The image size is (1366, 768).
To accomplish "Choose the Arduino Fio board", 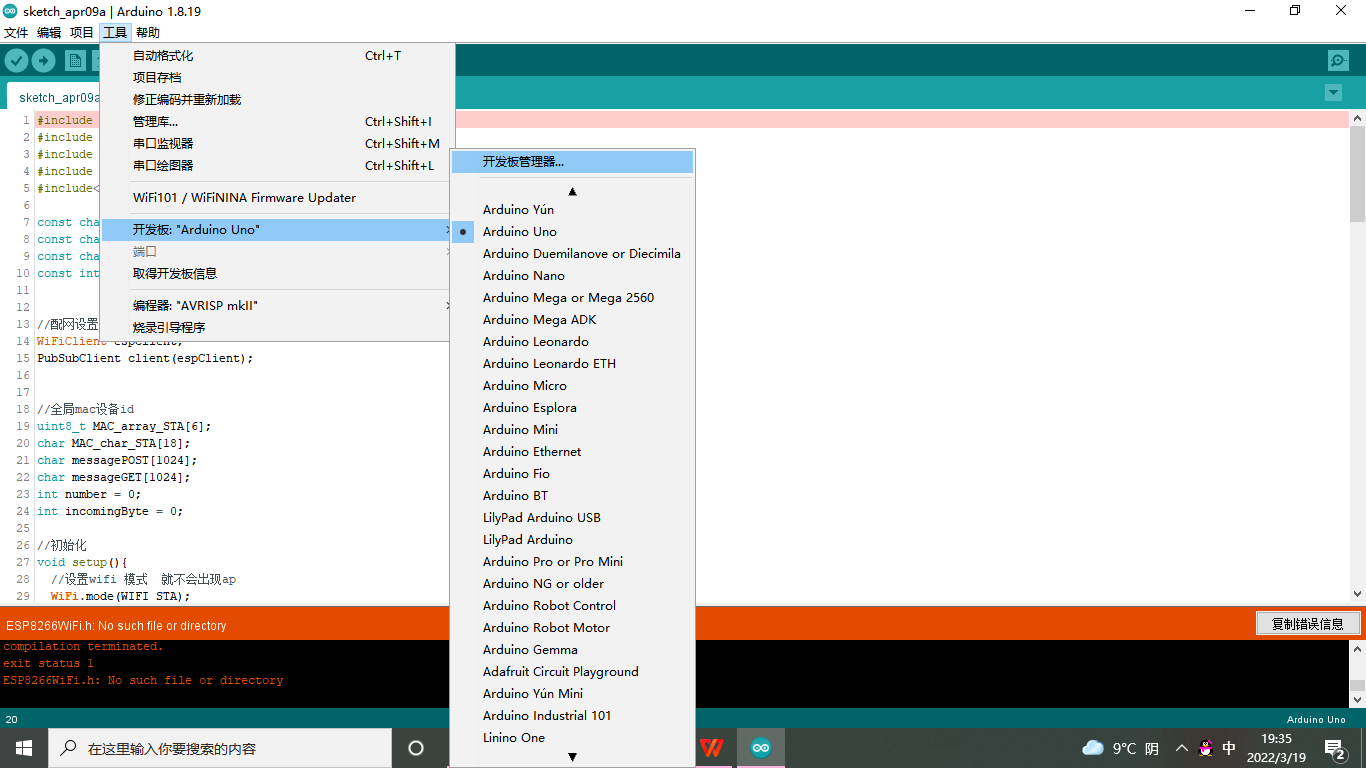I will tap(572, 474).
